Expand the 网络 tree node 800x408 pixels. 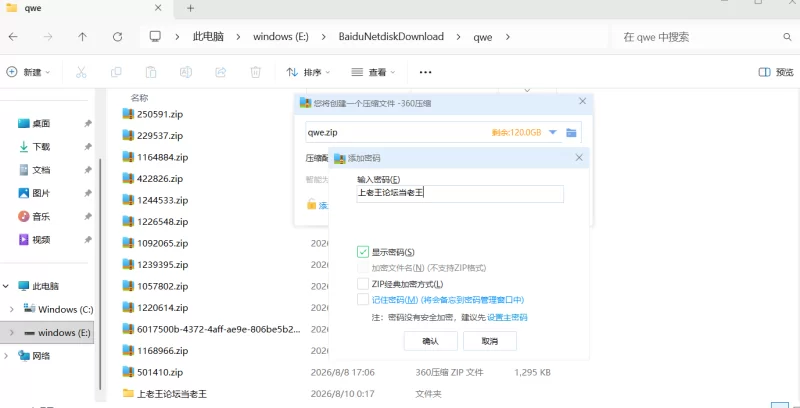[x=6, y=355]
